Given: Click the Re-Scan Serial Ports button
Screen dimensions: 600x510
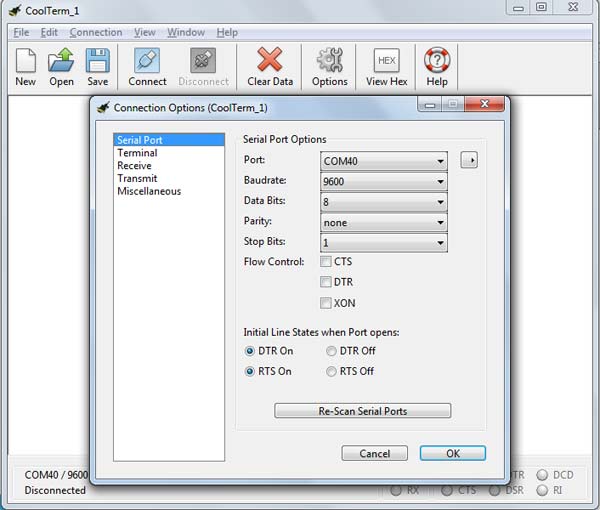Looking at the screenshot, I should coord(362,411).
